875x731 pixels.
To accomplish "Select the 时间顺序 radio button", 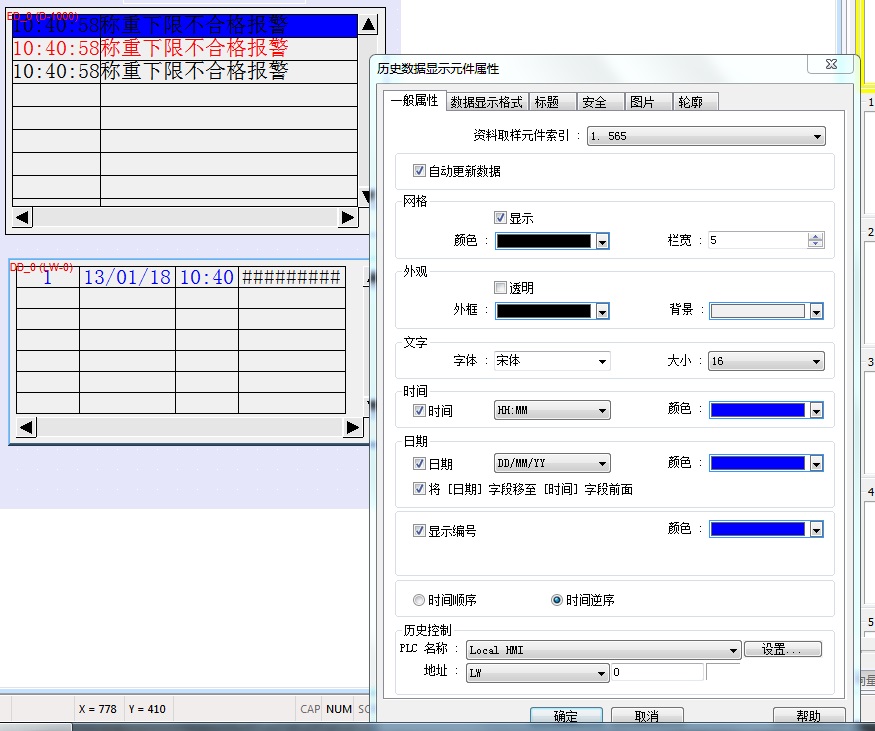I will coord(419,600).
